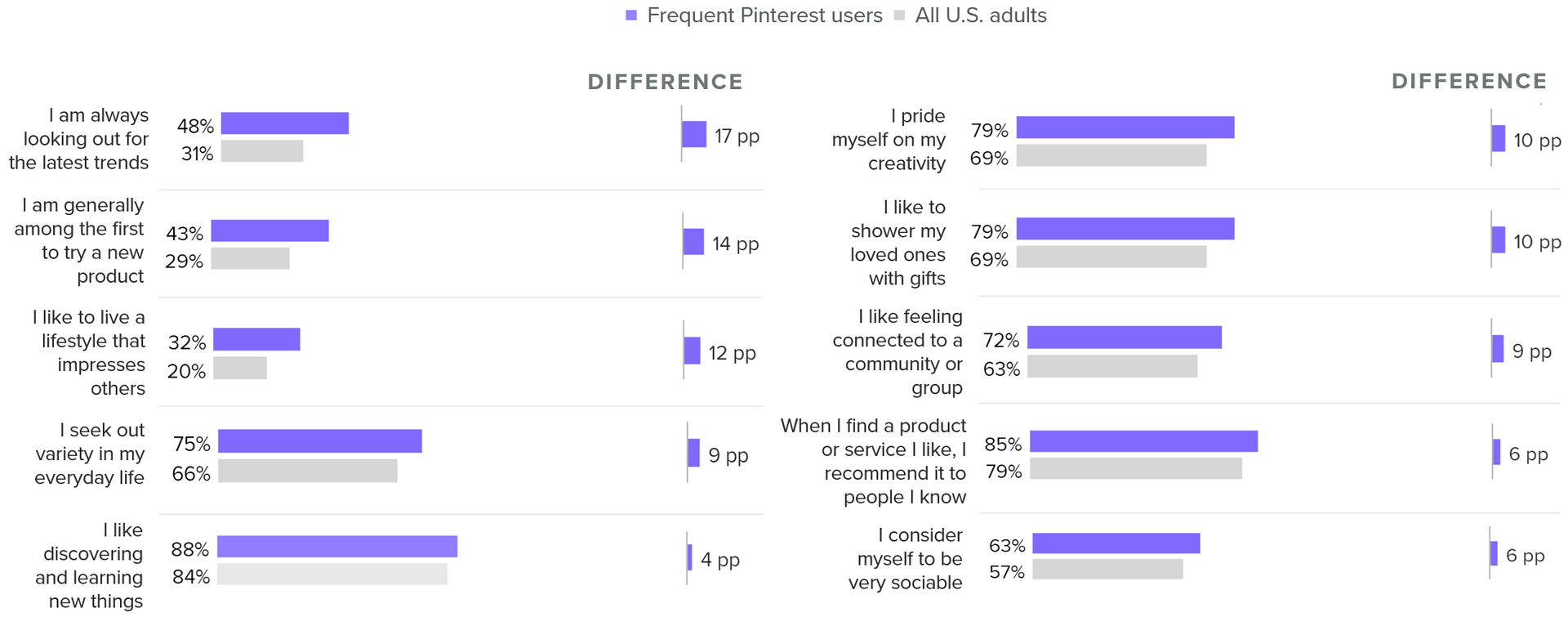This screenshot has width=1568, height=617.
Task: Select the 4 pp difference bar
Action: pos(690,557)
